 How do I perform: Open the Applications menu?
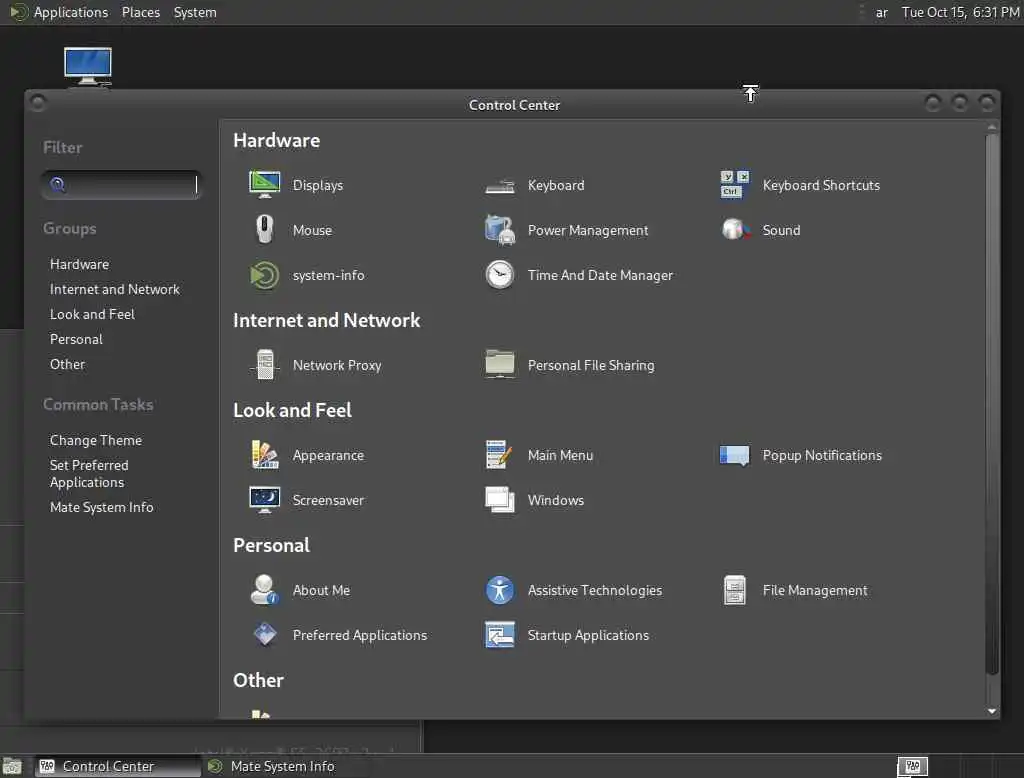pyautogui.click(x=71, y=12)
